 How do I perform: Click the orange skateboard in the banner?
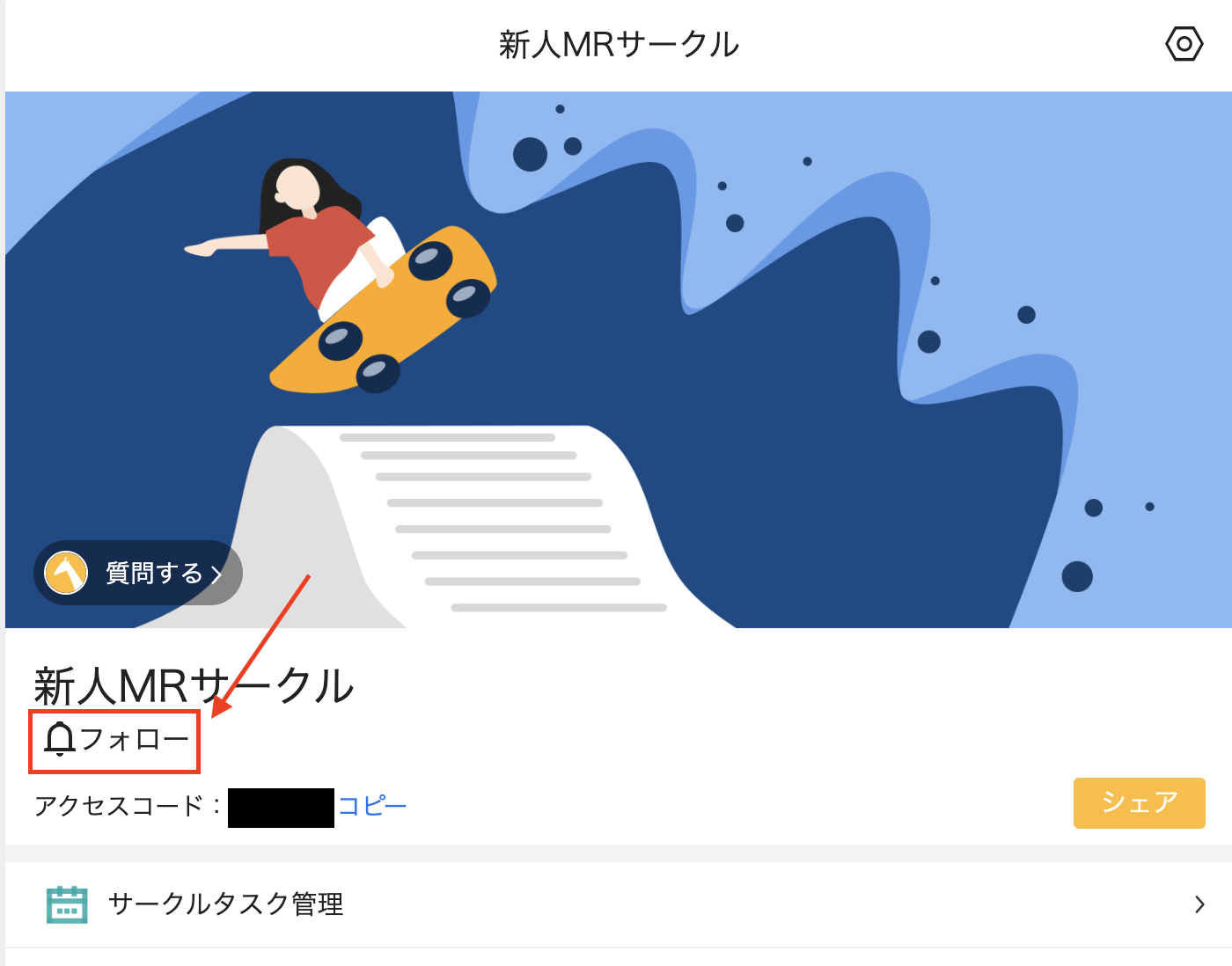coord(383,310)
